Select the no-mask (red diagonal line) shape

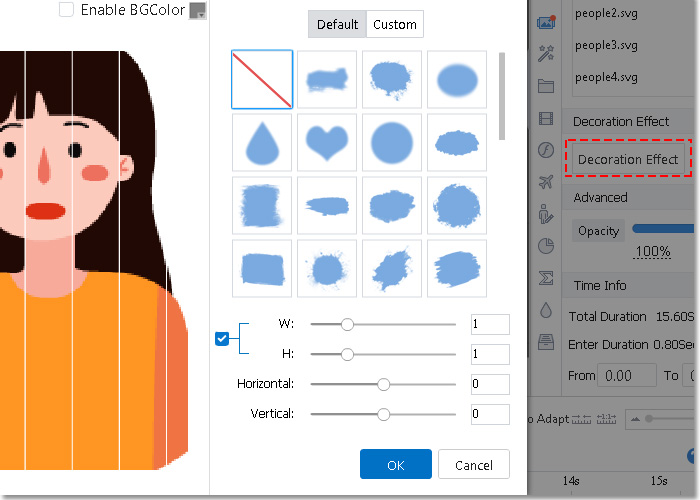262,79
